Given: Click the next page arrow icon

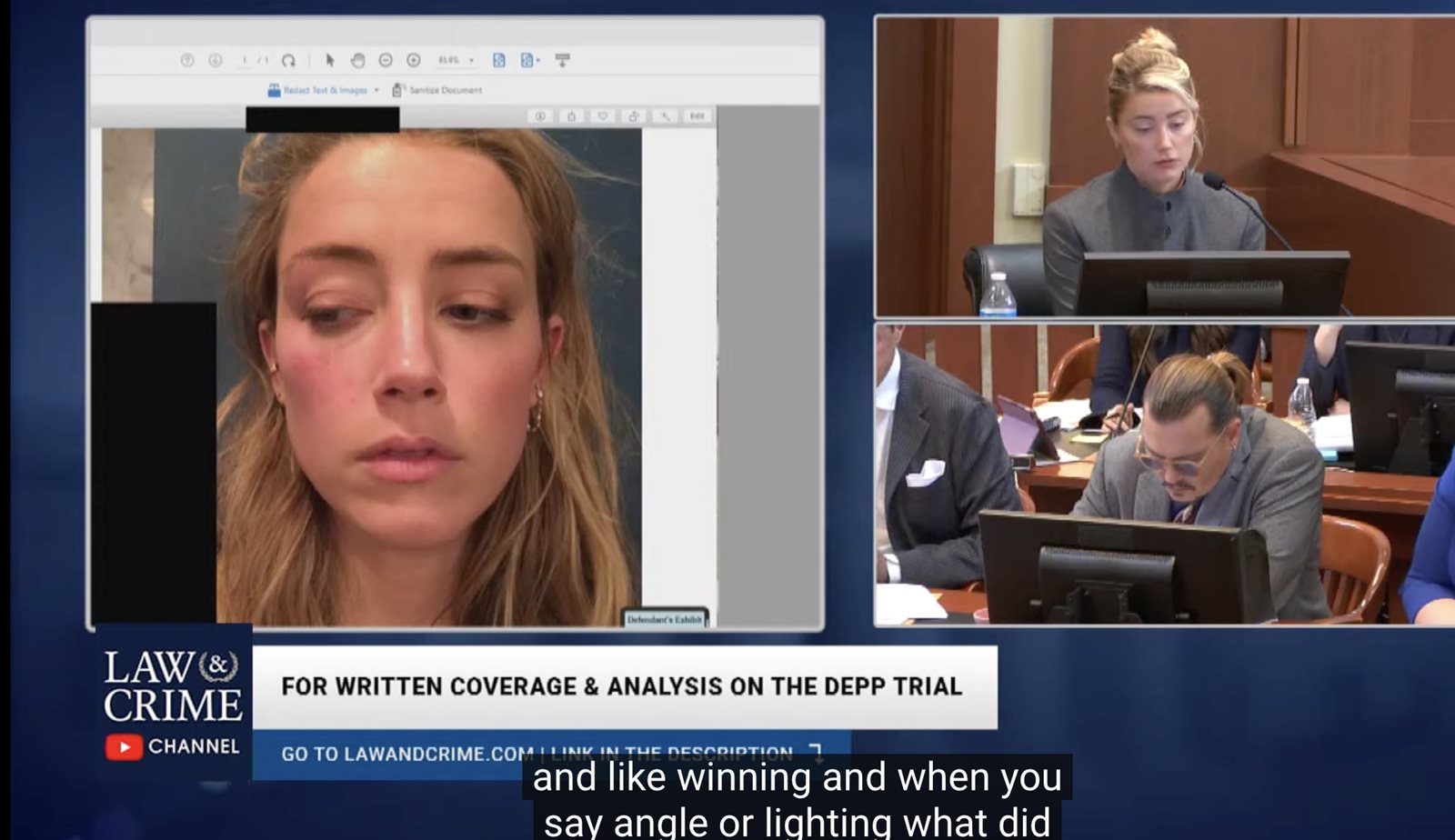Looking at the screenshot, I should pyautogui.click(x=216, y=60).
